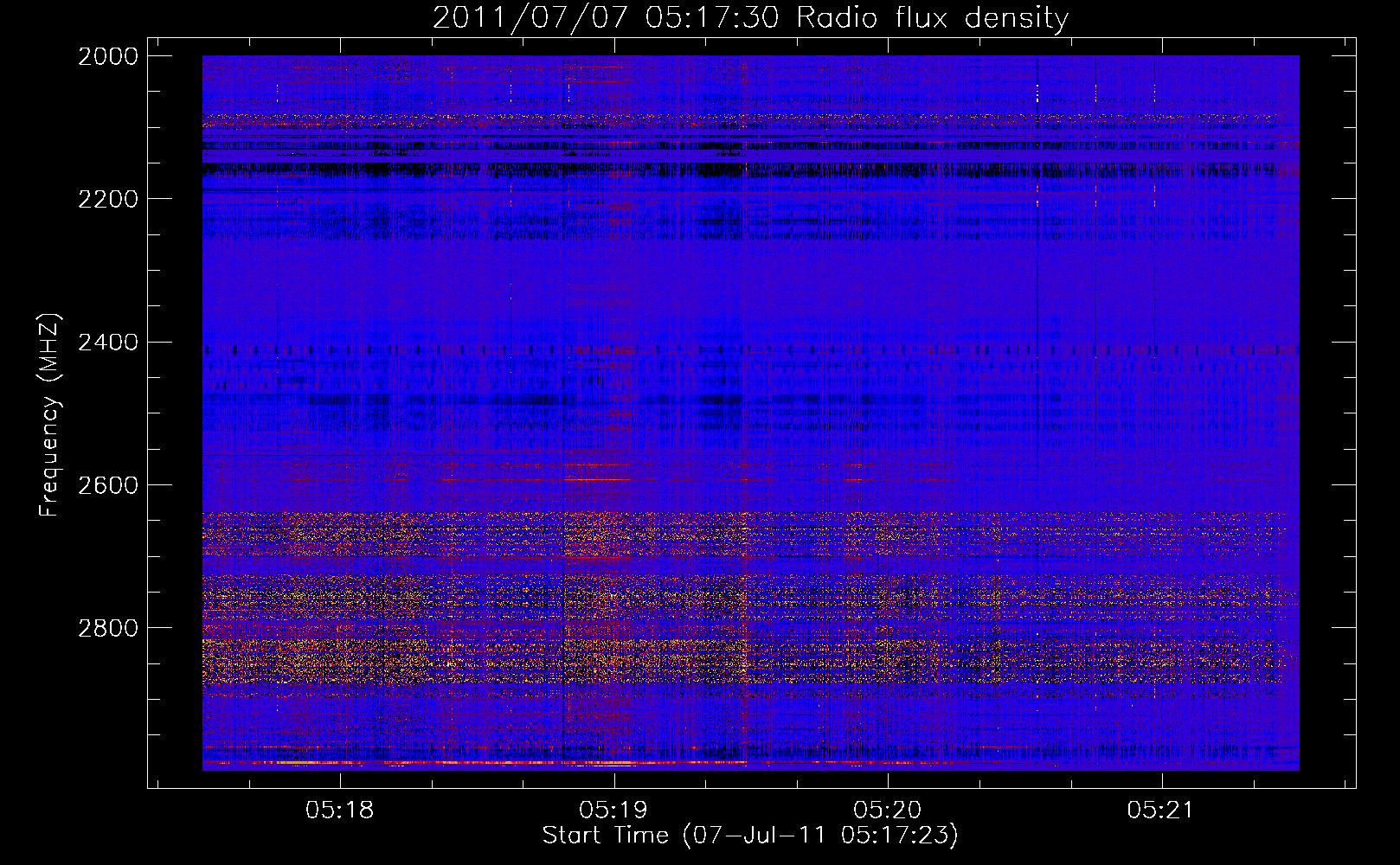Click the 2400 frequency tick label
Image resolution: width=1400 pixels, height=865 pixels.
[107, 343]
